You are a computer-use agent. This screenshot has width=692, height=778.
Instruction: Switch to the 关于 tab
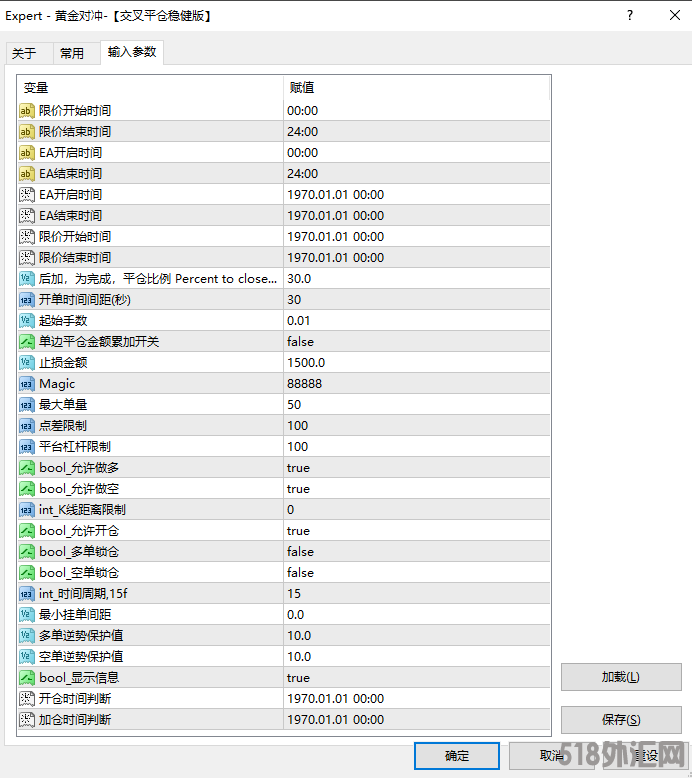pos(24,54)
